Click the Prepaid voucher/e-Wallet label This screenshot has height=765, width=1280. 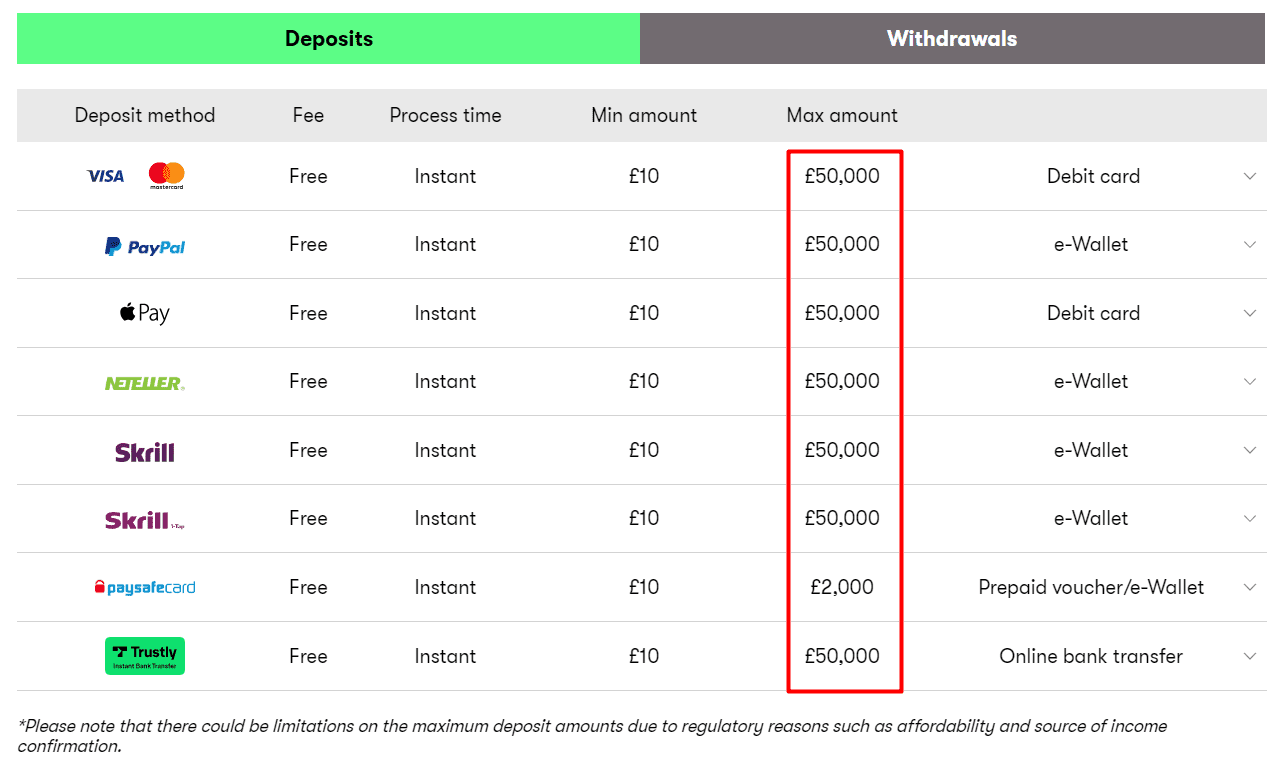click(1091, 587)
